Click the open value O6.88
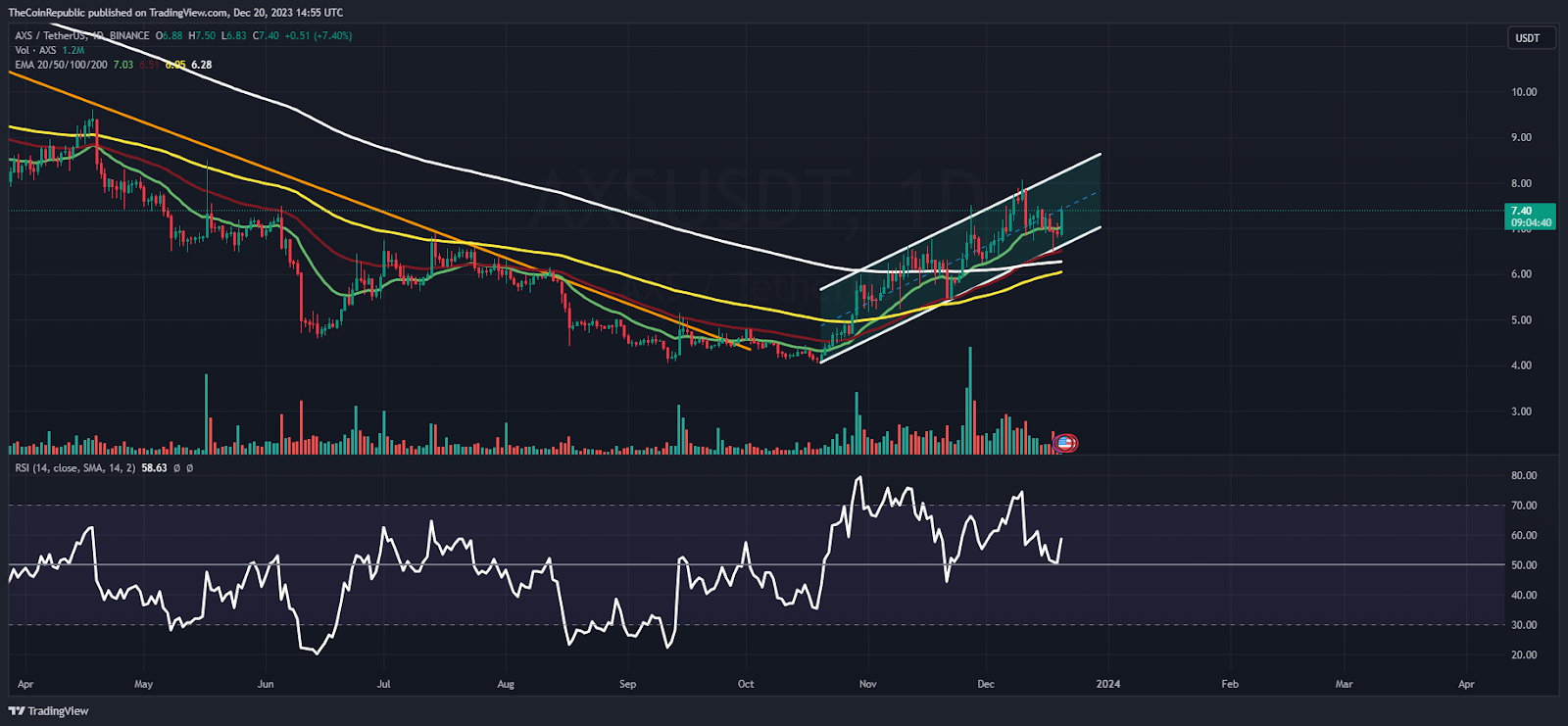 click(170, 36)
